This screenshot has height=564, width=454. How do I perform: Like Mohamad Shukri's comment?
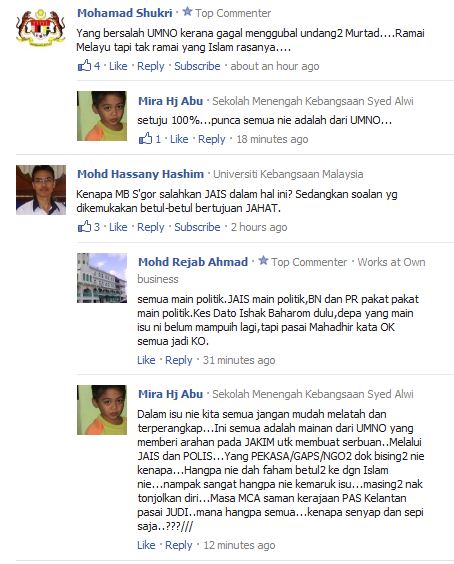(x=118, y=66)
